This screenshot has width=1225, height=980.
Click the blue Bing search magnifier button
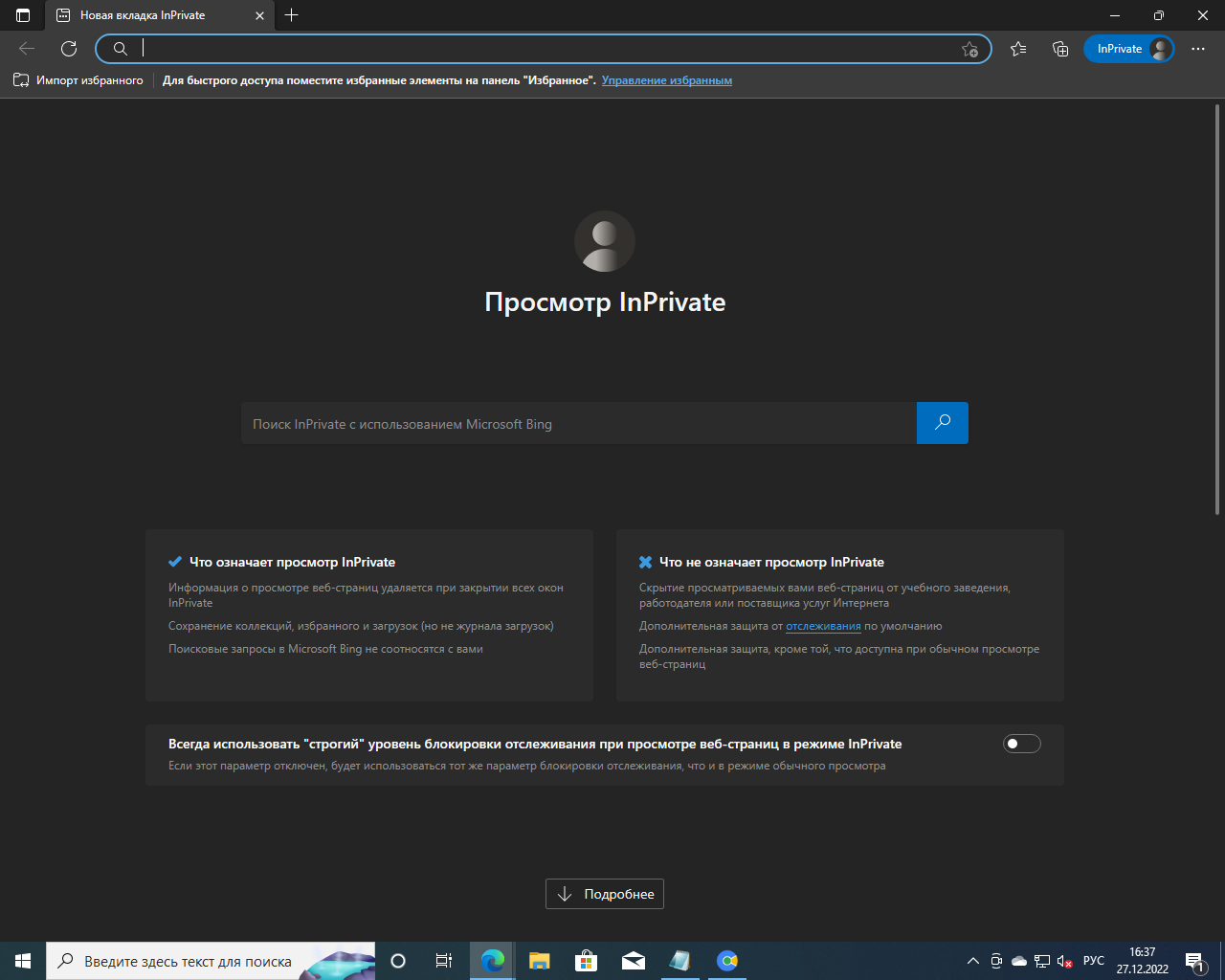click(x=943, y=423)
